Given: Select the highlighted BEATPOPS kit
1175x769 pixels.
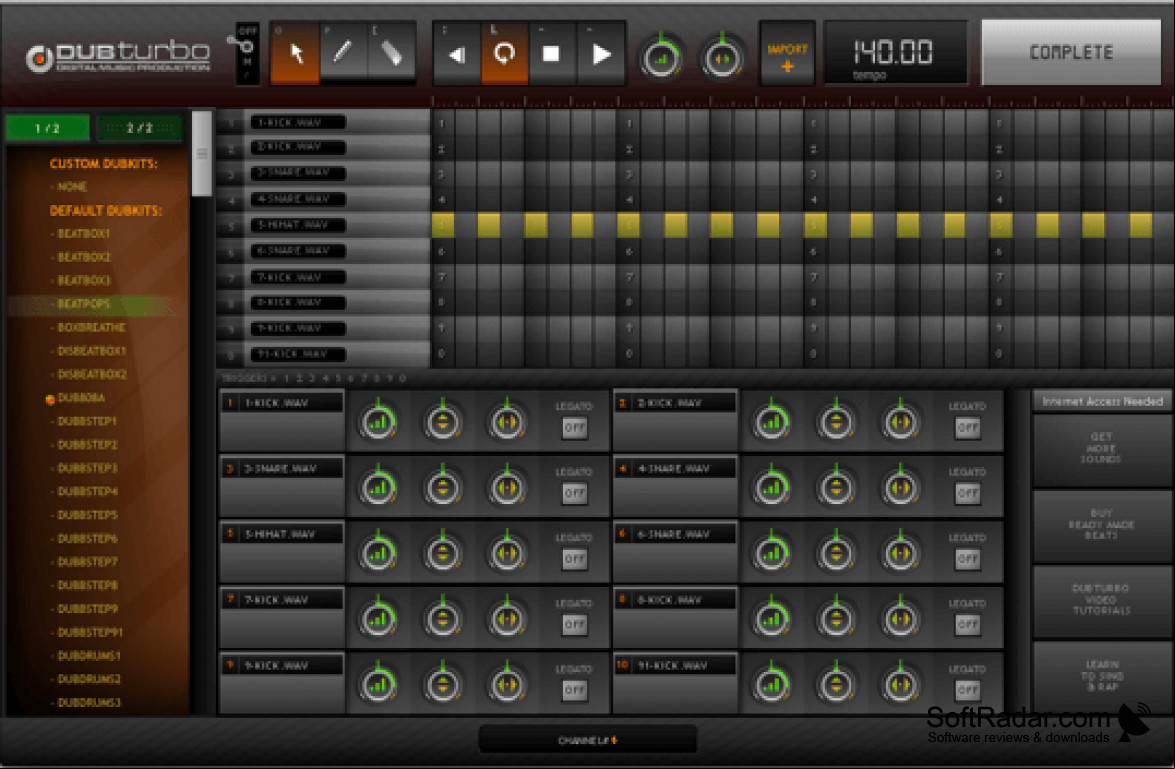Looking at the screenshot, I should point(83,304).
